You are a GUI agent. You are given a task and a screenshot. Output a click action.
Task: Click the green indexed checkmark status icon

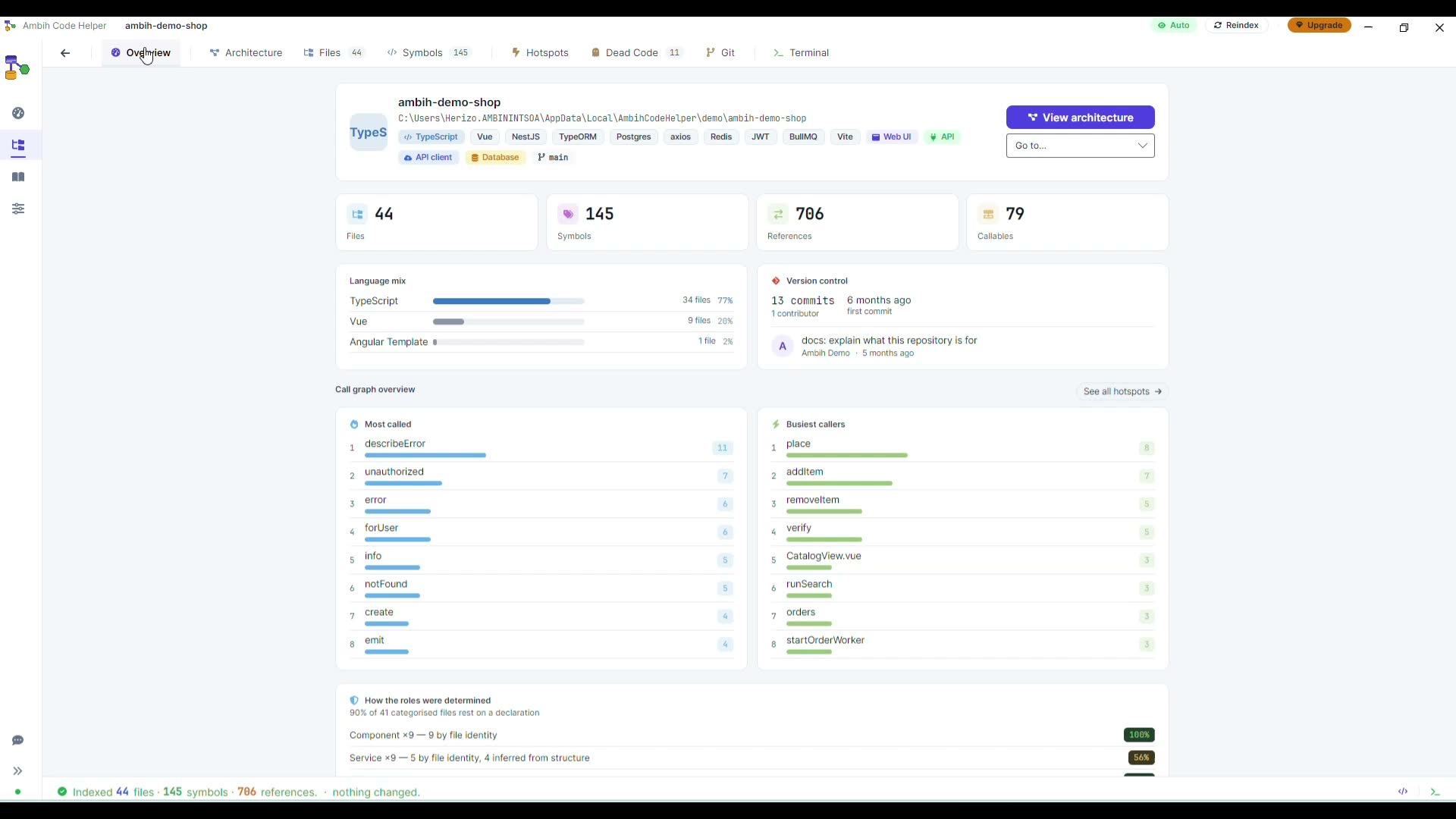(x=62, y=792)
